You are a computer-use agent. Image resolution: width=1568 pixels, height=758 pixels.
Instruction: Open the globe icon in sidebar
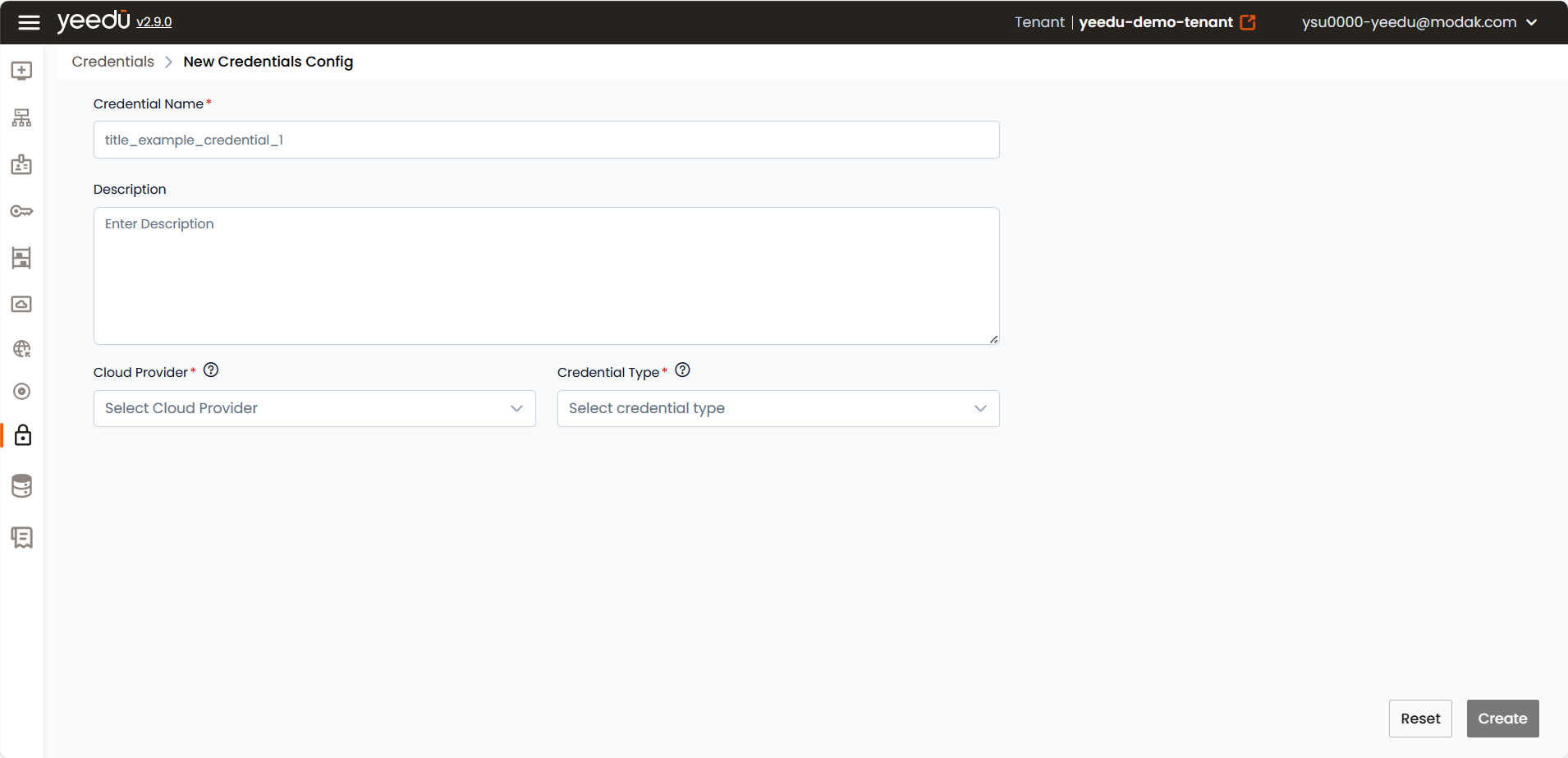click(22, 349)
